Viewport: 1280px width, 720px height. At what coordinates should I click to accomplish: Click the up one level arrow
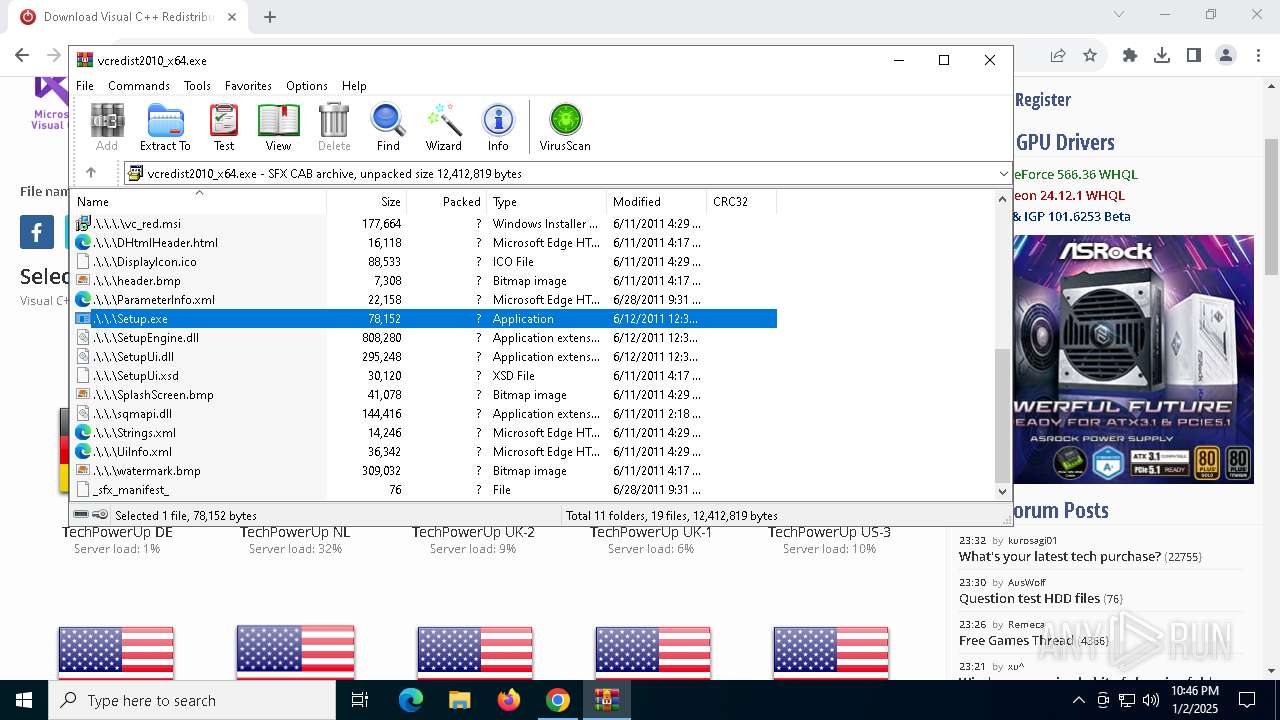(91, 173)
